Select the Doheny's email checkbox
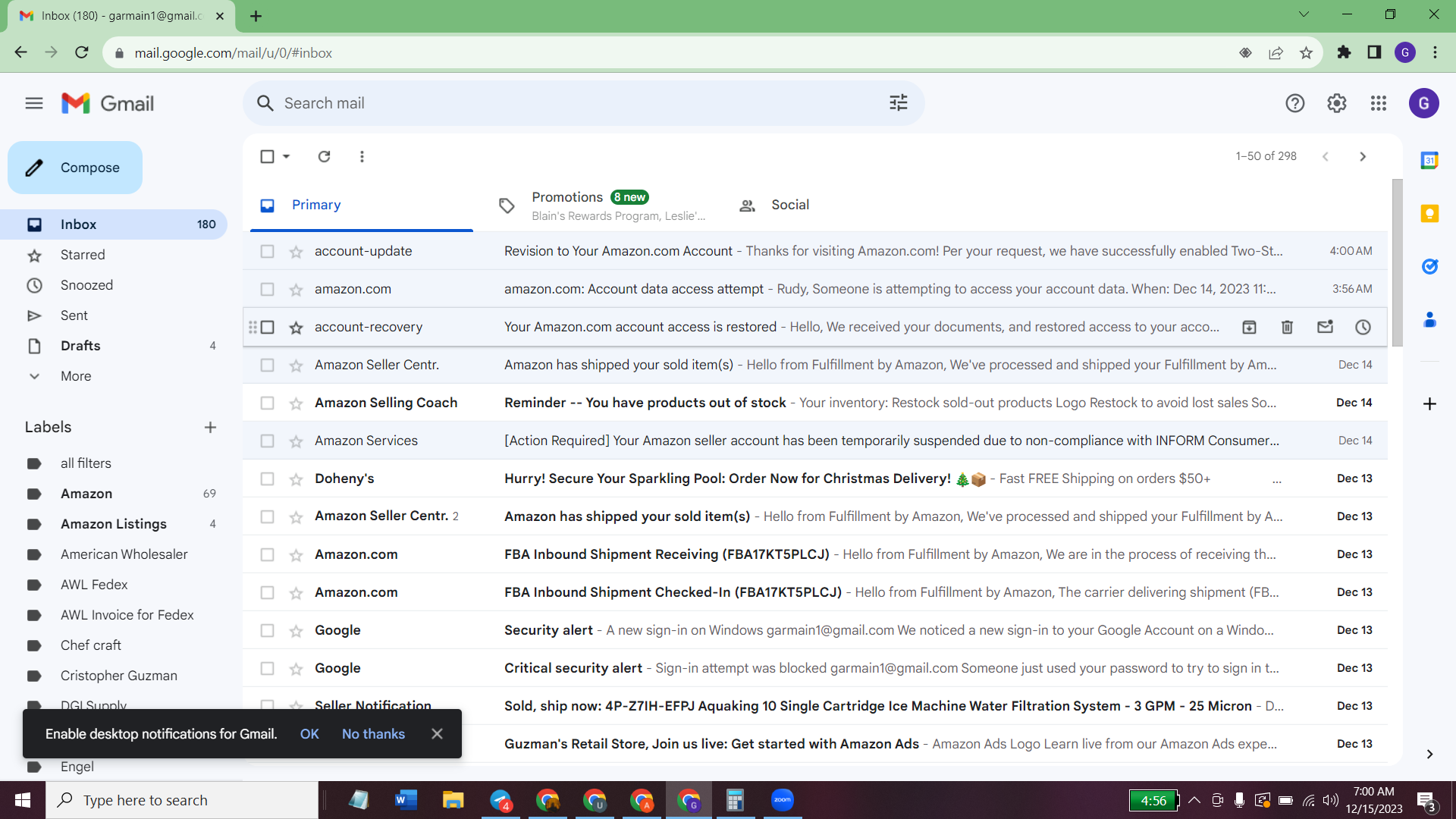The image size is (1456, 819). 267,479
